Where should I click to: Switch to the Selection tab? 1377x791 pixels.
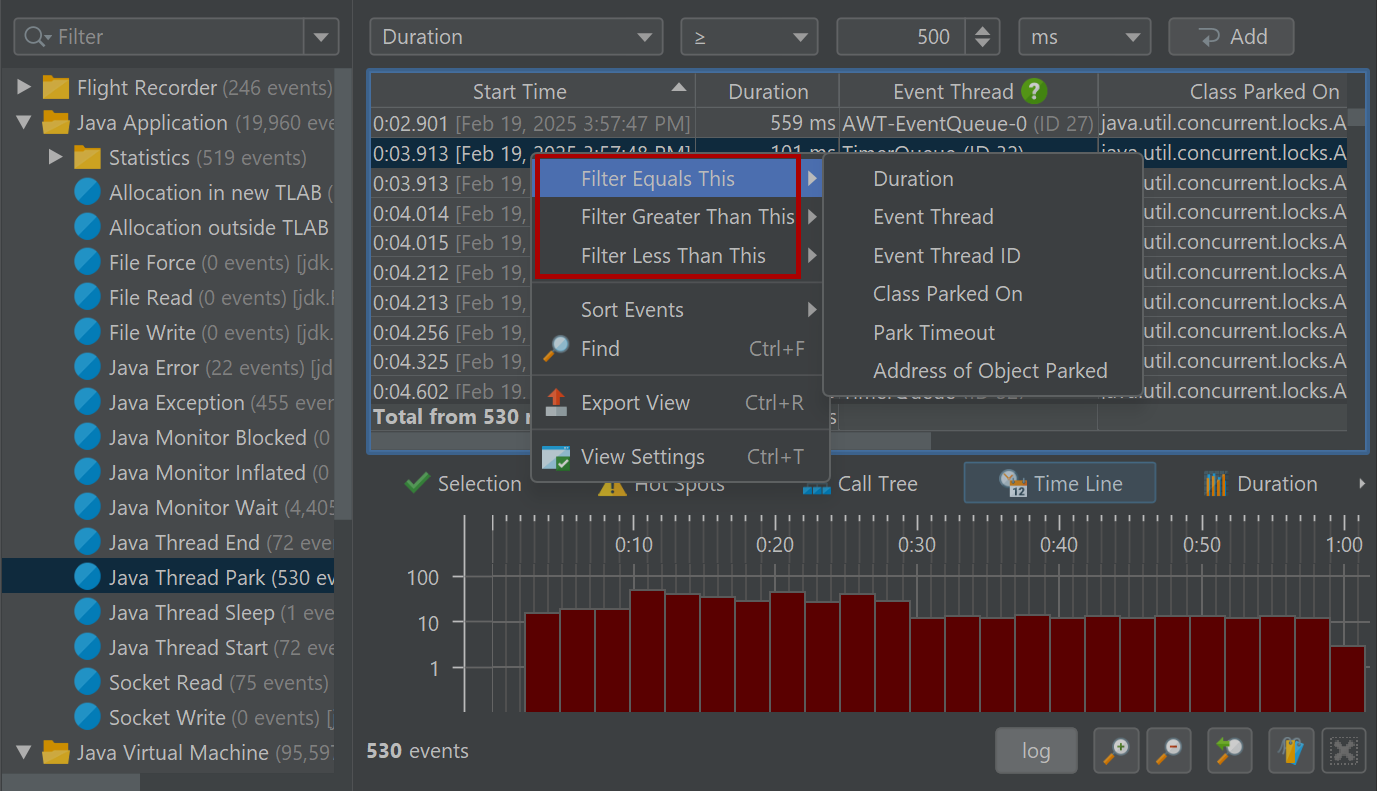pos(463,484)
